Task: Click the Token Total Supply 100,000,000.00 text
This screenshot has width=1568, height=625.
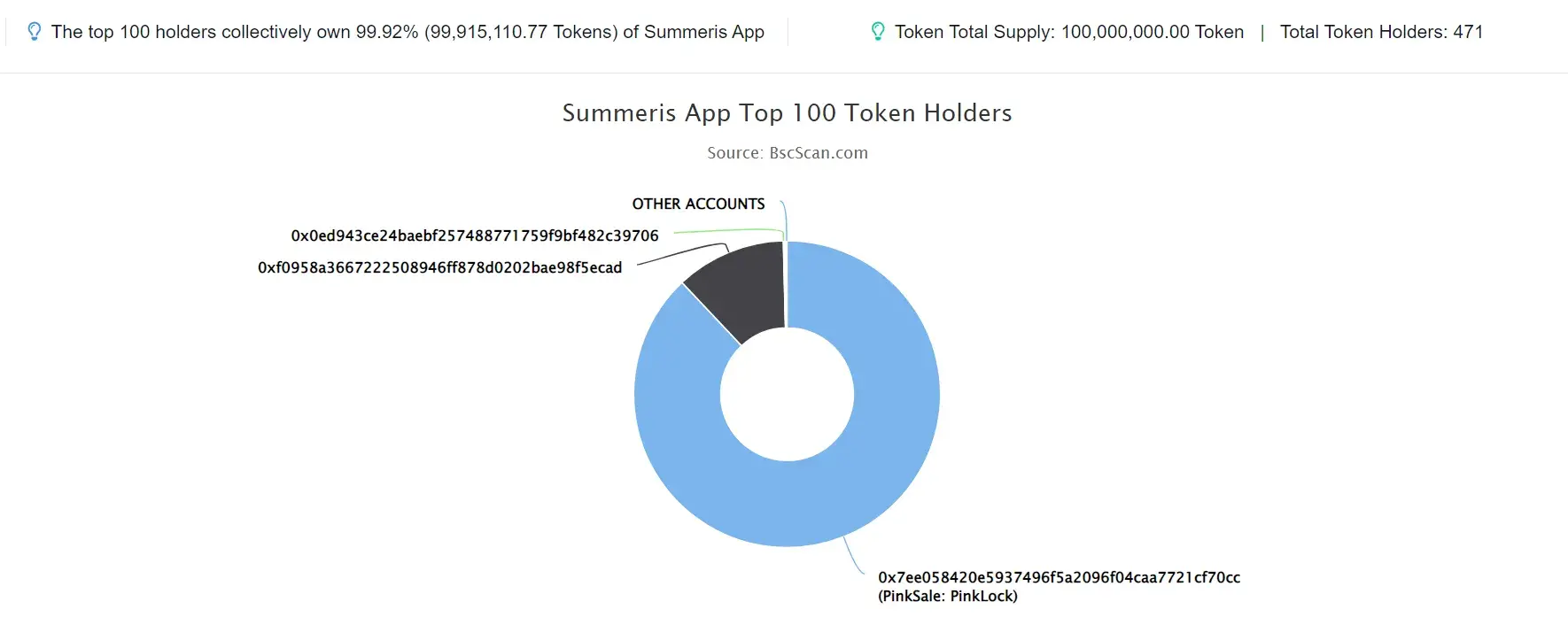Action: click(x=1068, y=32)
